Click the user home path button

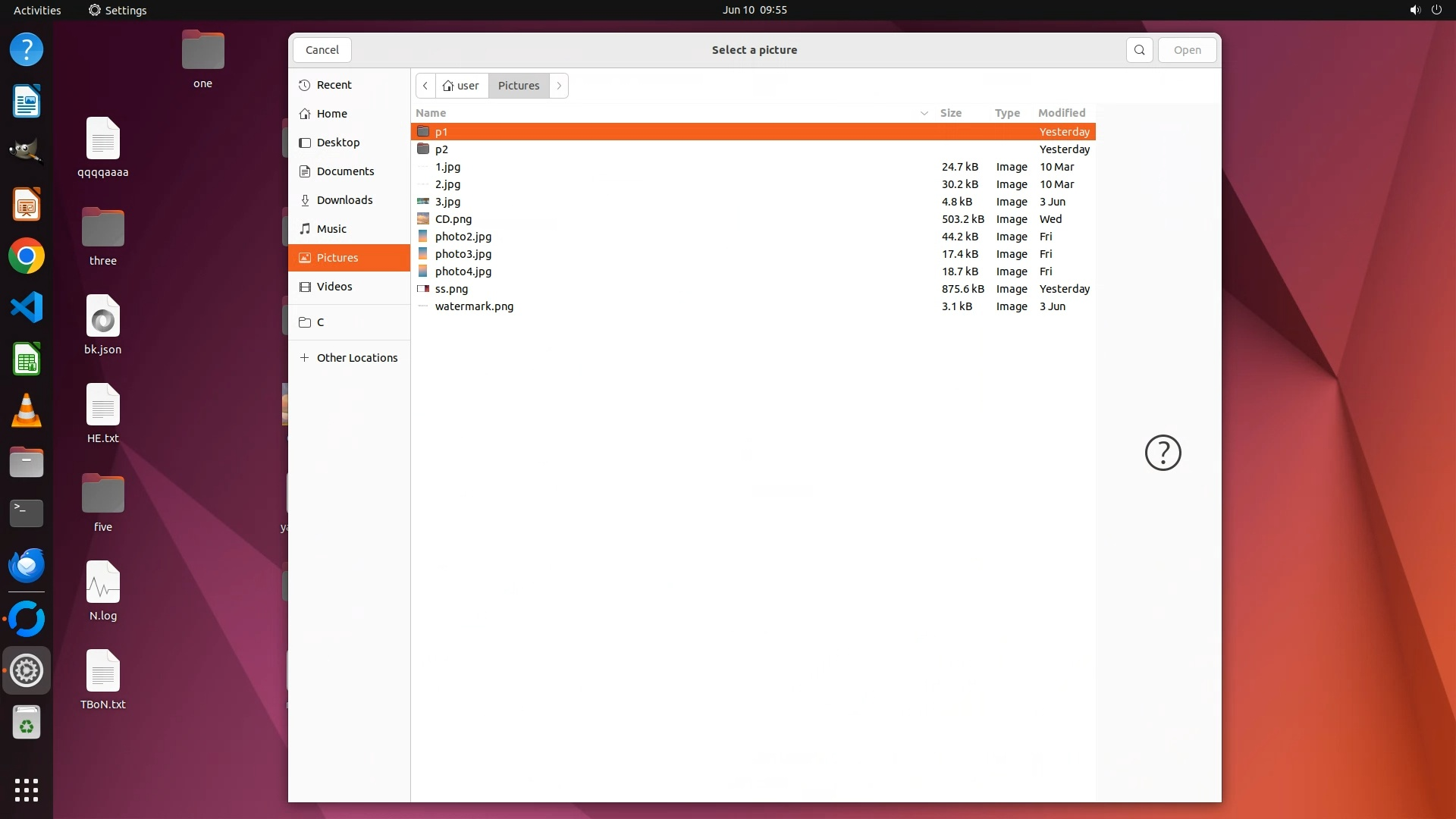point(461,86)
